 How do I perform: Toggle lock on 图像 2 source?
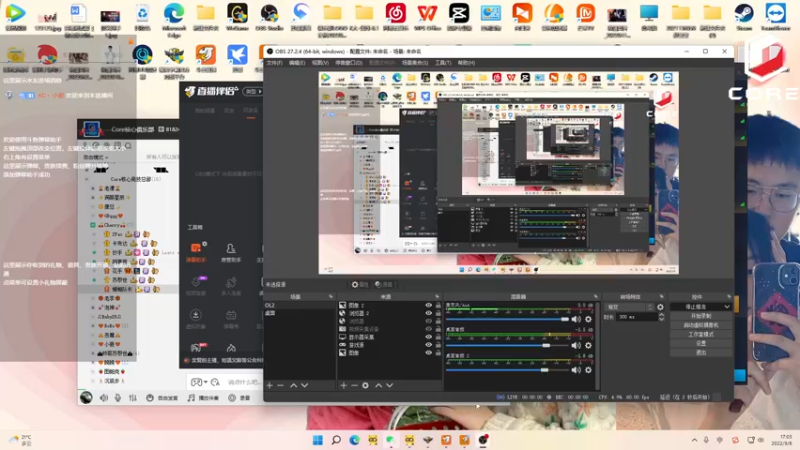click(x=438, y=305)
